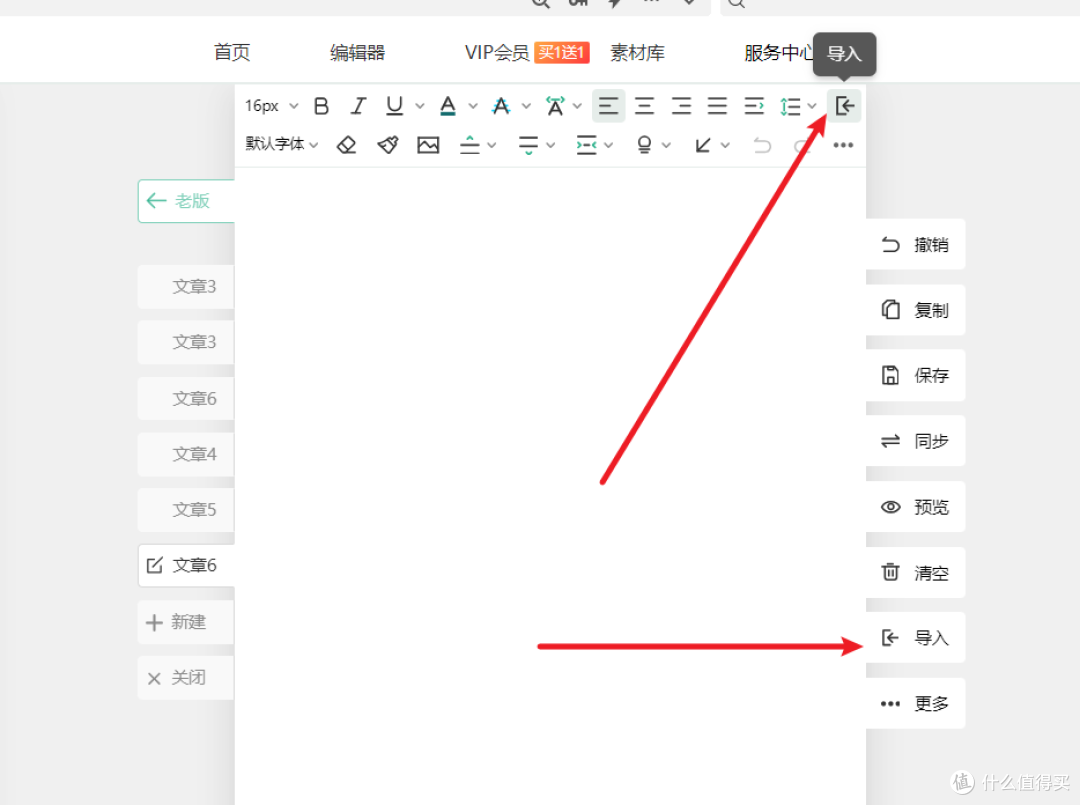Select the format painter brush
The height and width of the screenshot is (805, 1080).
point(388,145)
